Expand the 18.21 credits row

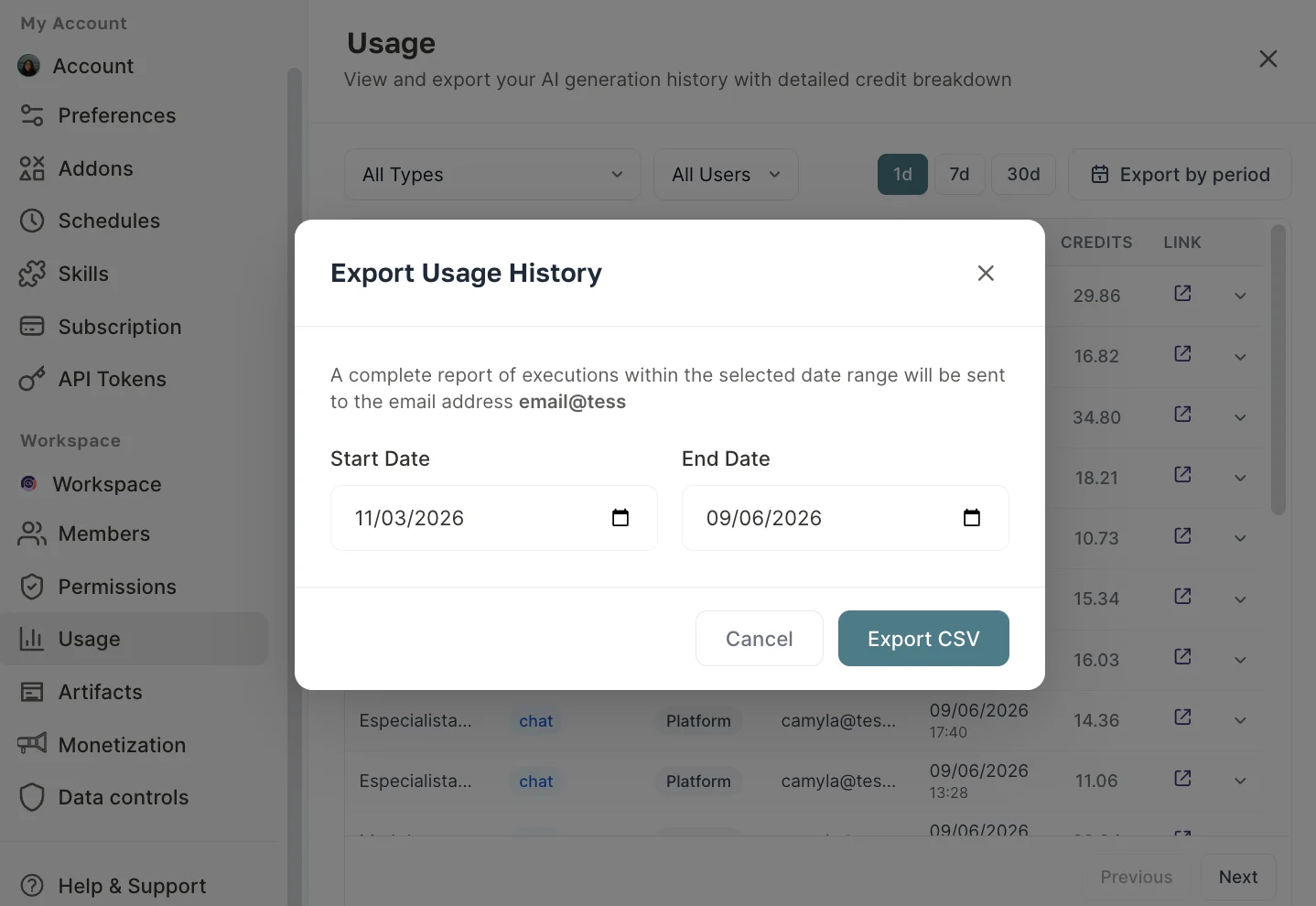[1240, 478]
